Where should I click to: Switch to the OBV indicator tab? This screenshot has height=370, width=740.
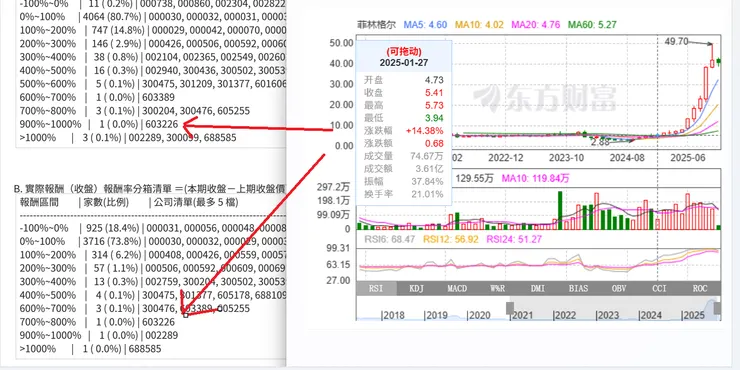619,288
